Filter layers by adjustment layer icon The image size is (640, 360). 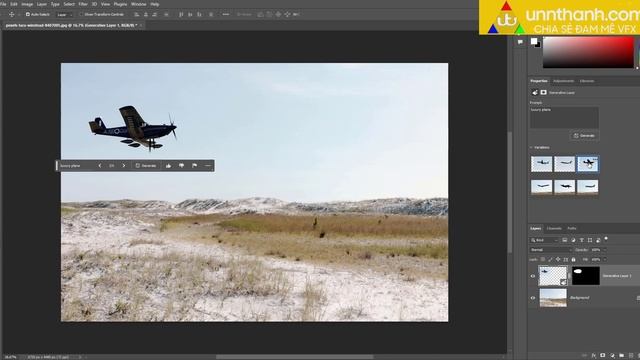click(573, 240)
